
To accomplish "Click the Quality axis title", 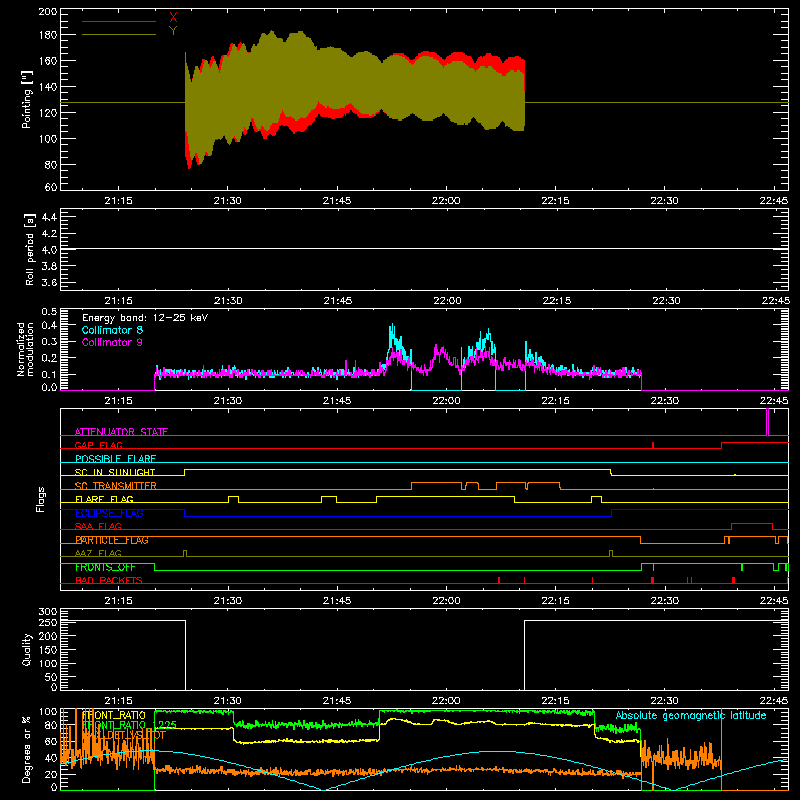I will click(27, 649).
